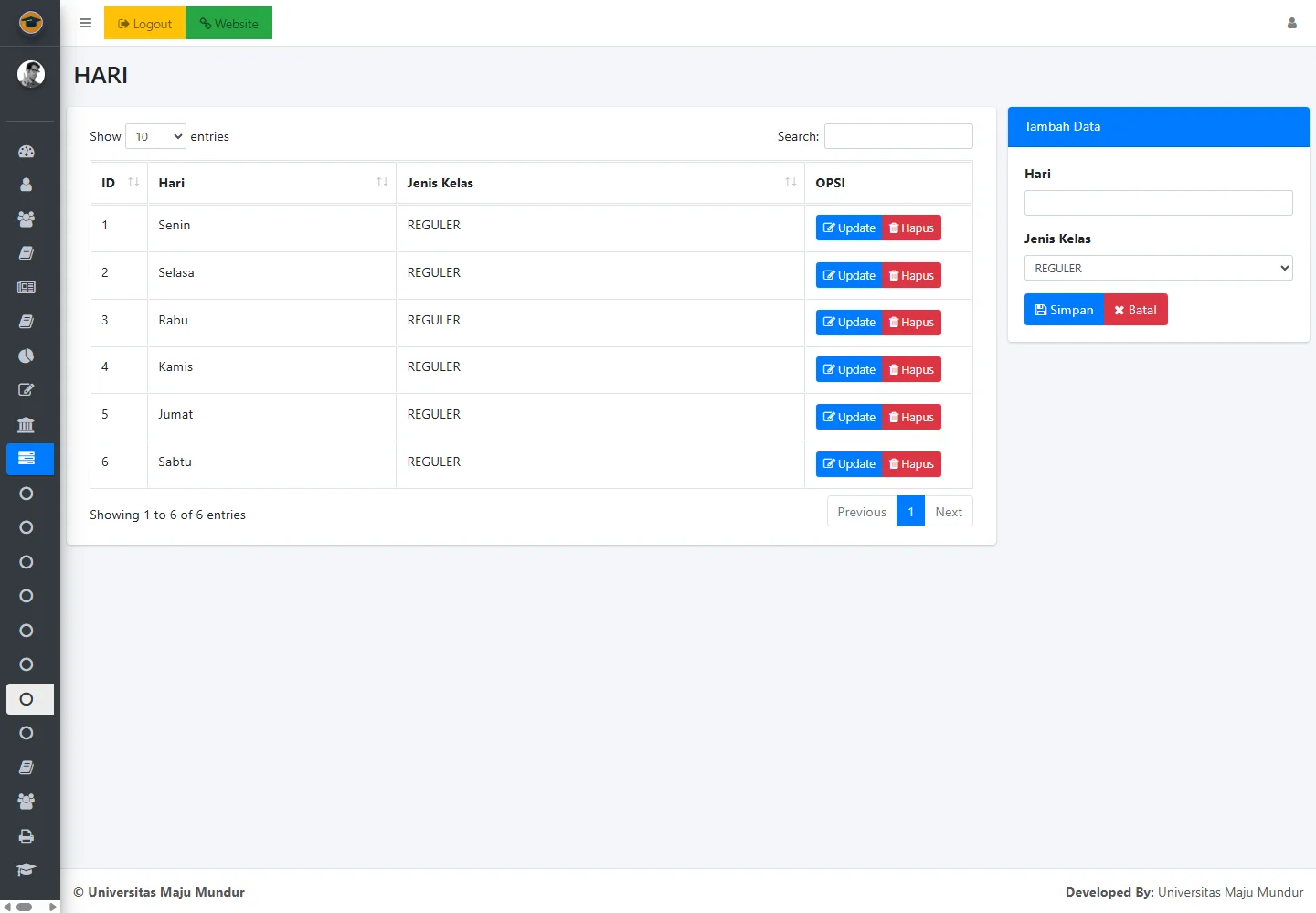Open the graduation cap icon at sidebar bottom
The image size is (1316, 913).
click(x=27, y=870)
